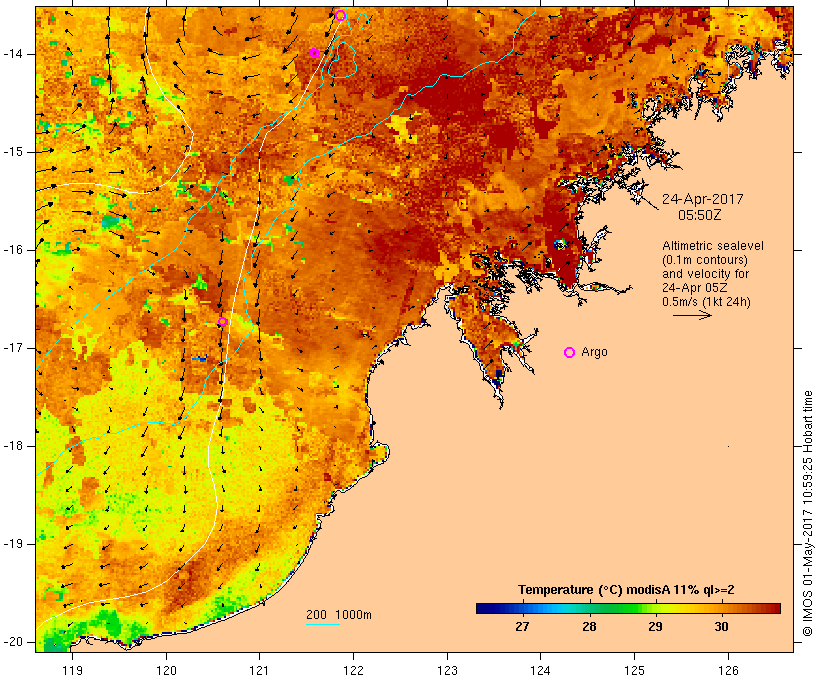Viewport: 820px width, 680px height.
Task: Click the longitude label '125'
Action: [634, 670]
